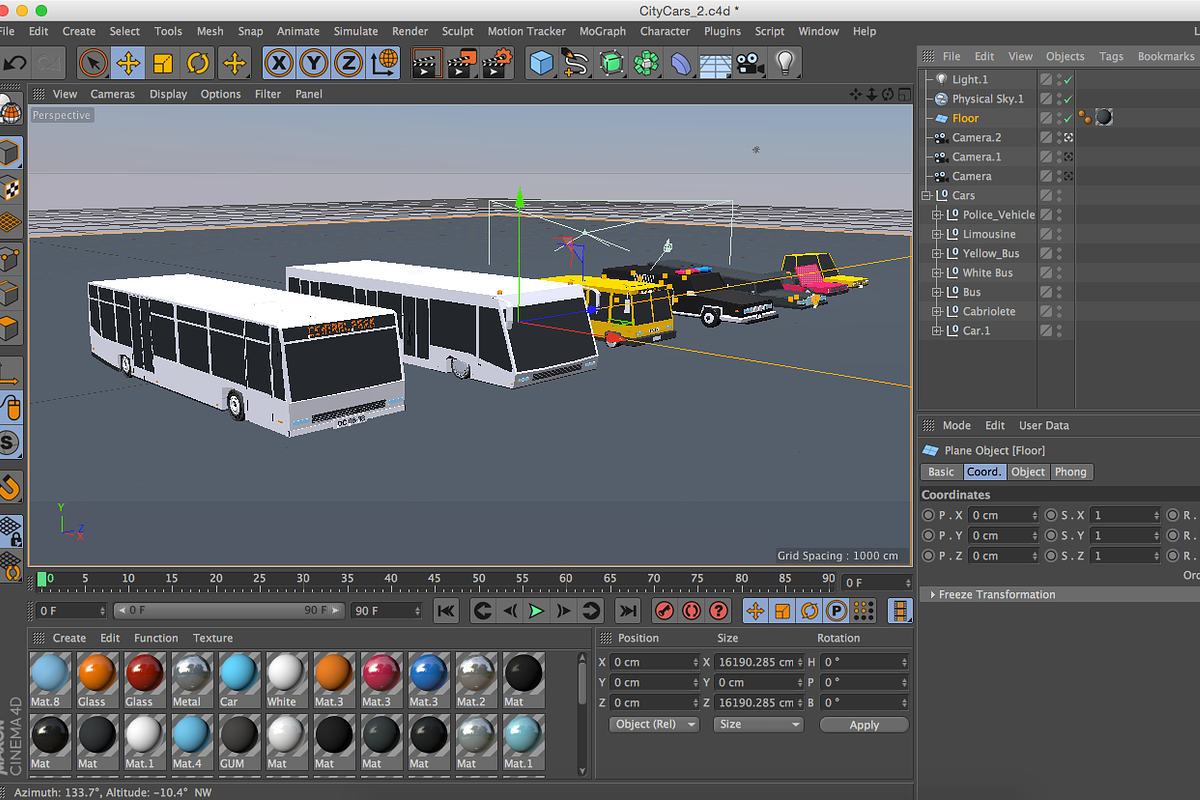Activate the Rotate tool in top toolbar

coord(198,64)
